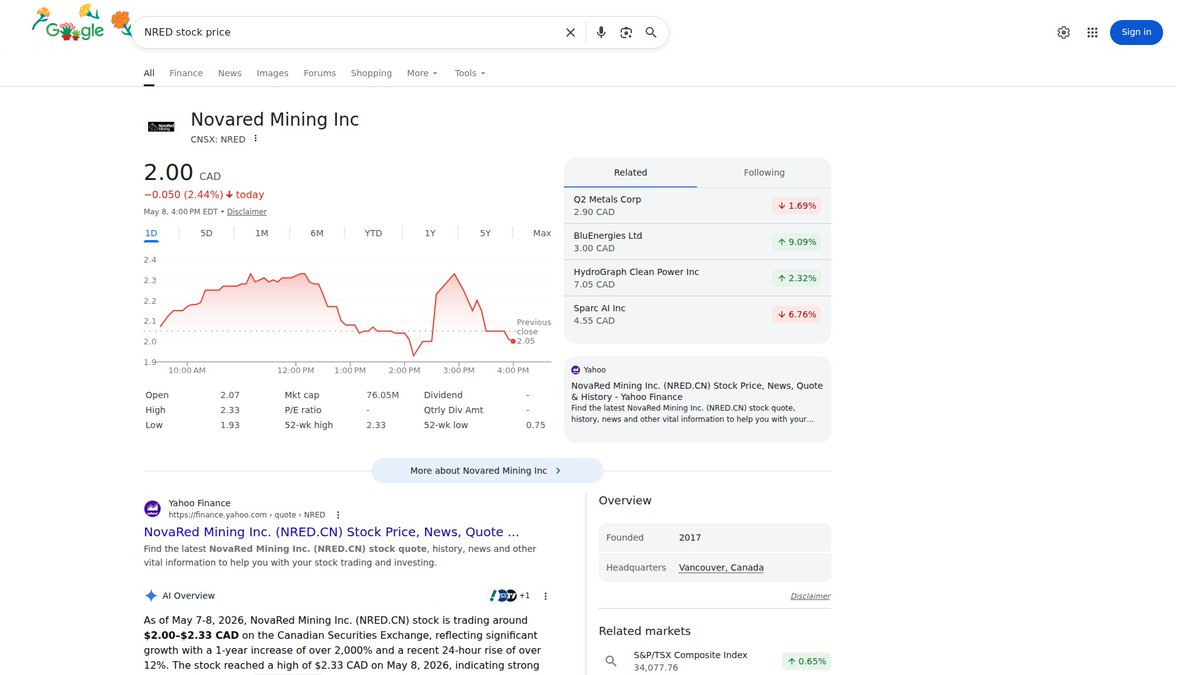Open the Google apps grid
Viewport: 1200px width, 675px height.
(1092, 32)
